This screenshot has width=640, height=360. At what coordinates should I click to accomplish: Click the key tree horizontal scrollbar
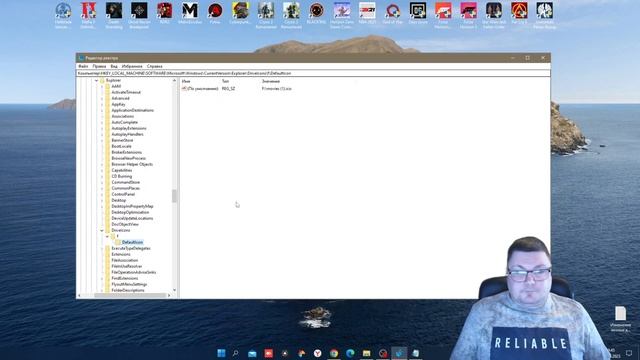[x=129, y=295]
